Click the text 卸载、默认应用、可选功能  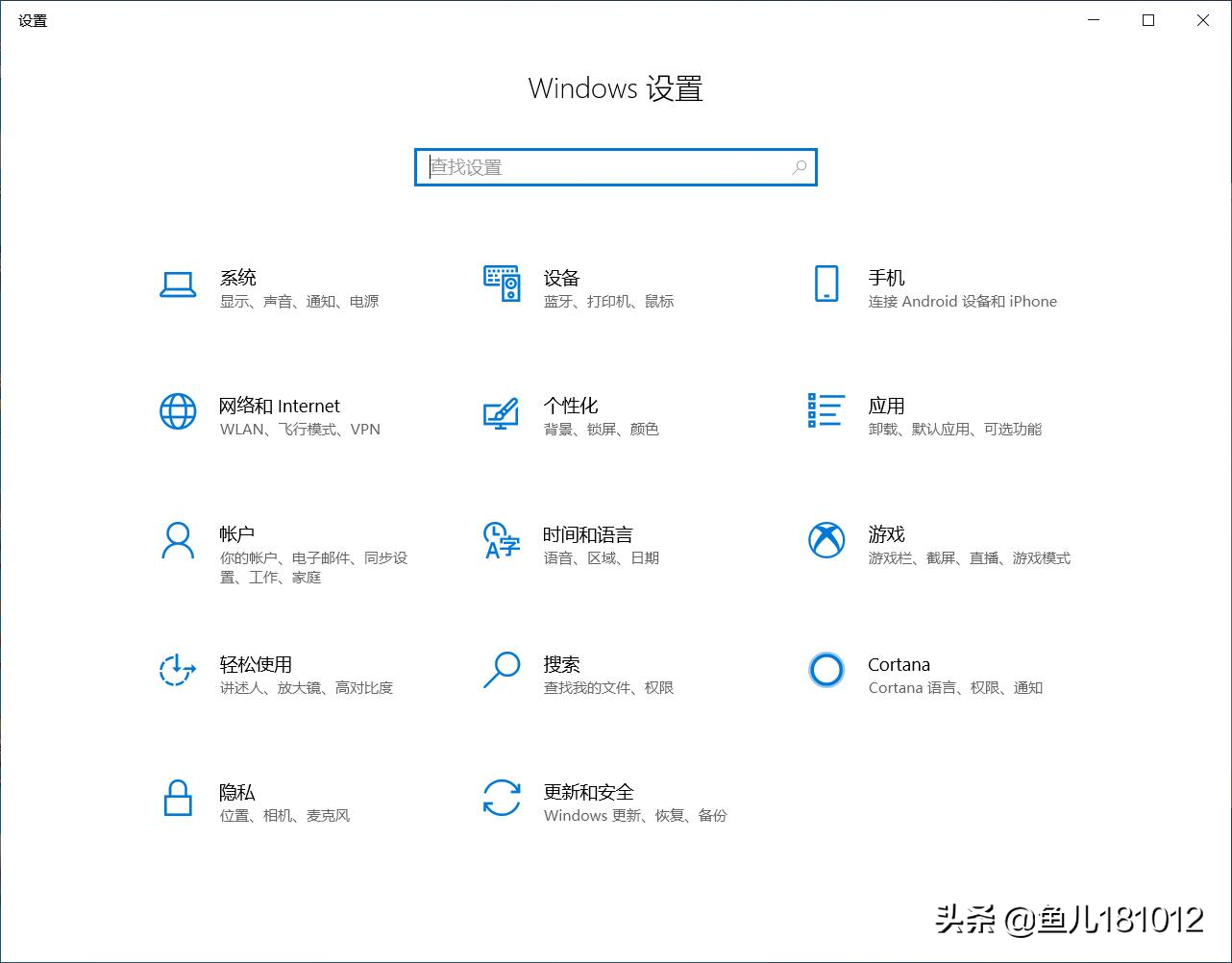point(954,430)
